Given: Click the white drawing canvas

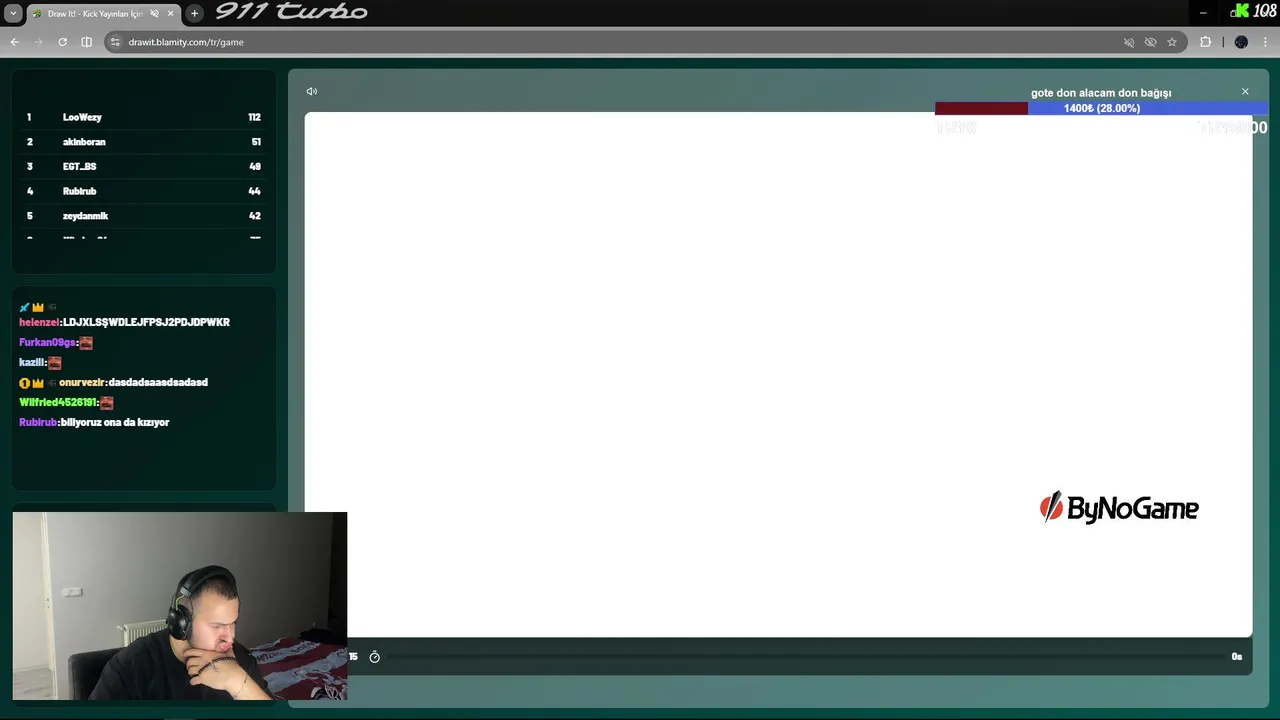Looking at the screenshot, I should [x=778, y=374].
